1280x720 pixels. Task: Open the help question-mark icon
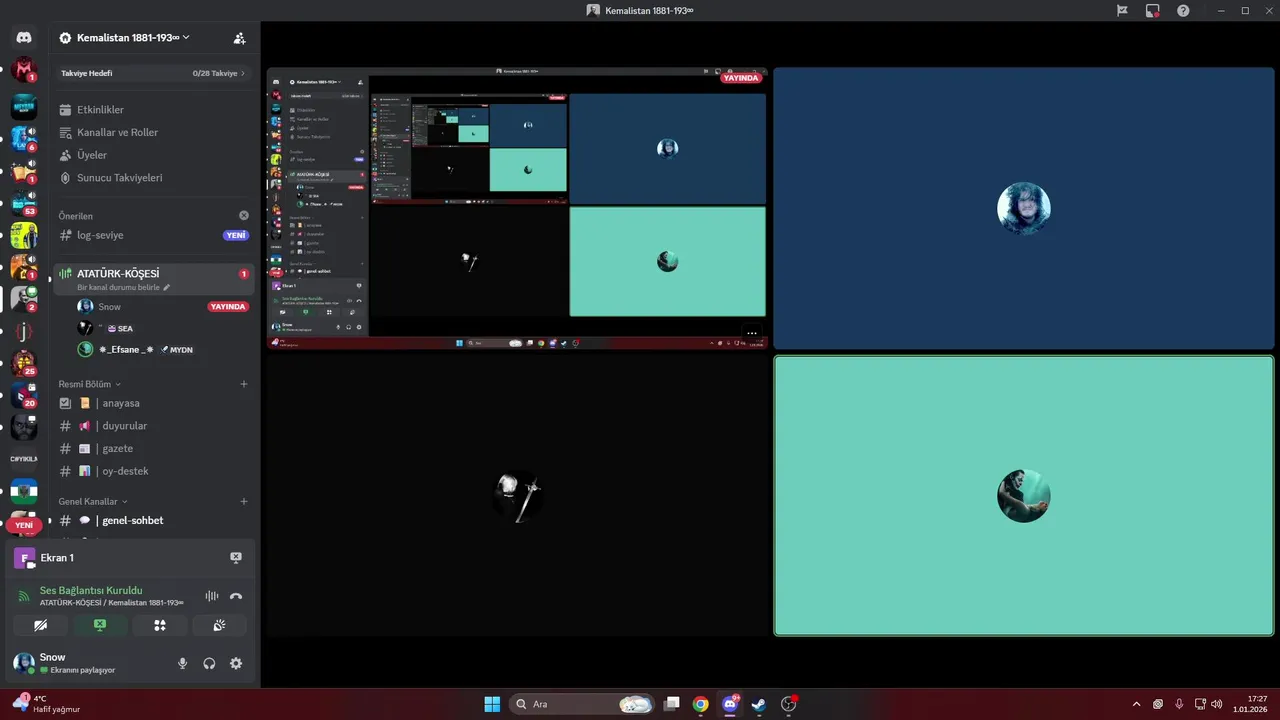coord(1183,10)
